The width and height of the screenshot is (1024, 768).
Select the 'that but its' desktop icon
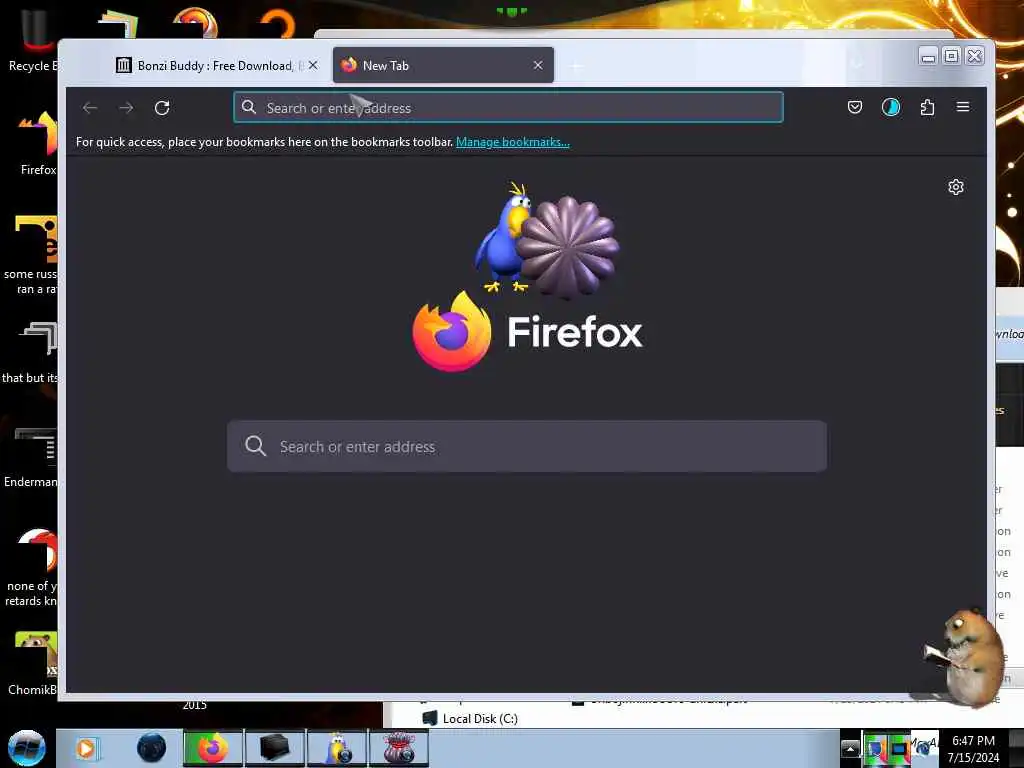31,353
